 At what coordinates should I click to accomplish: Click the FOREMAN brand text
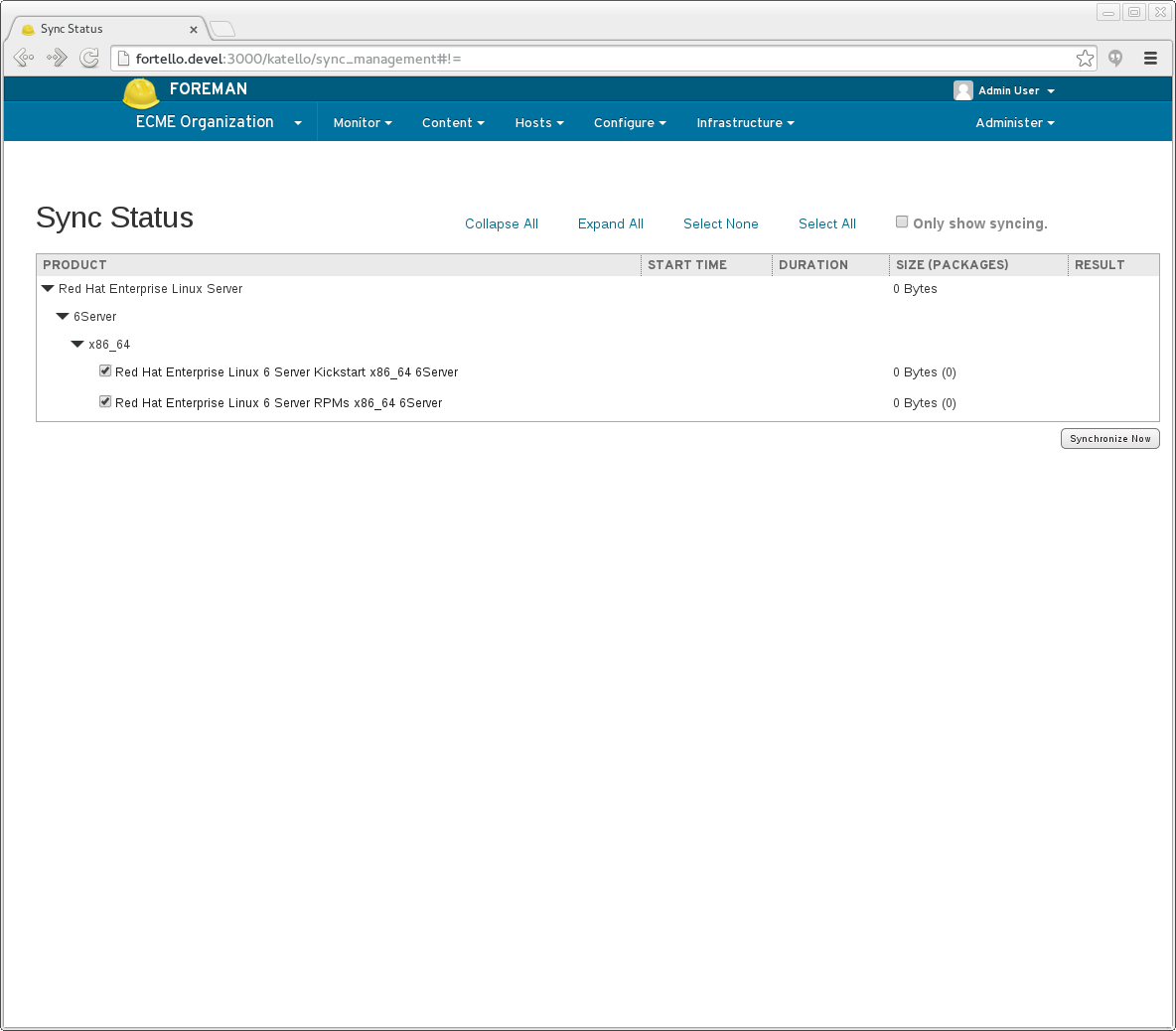[x=209, y=88]
